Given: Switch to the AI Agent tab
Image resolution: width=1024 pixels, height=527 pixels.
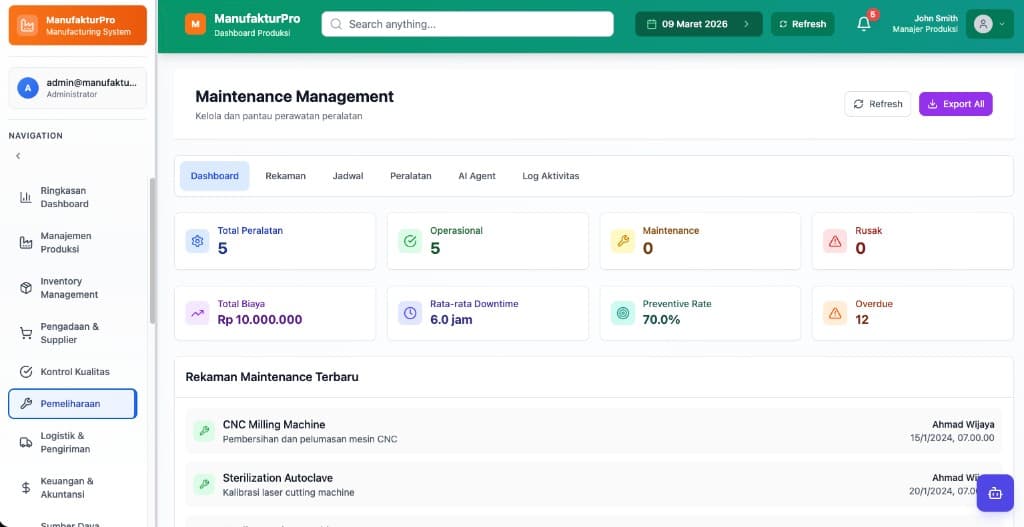Looking at the screenshot, I should tap(476, 176).
